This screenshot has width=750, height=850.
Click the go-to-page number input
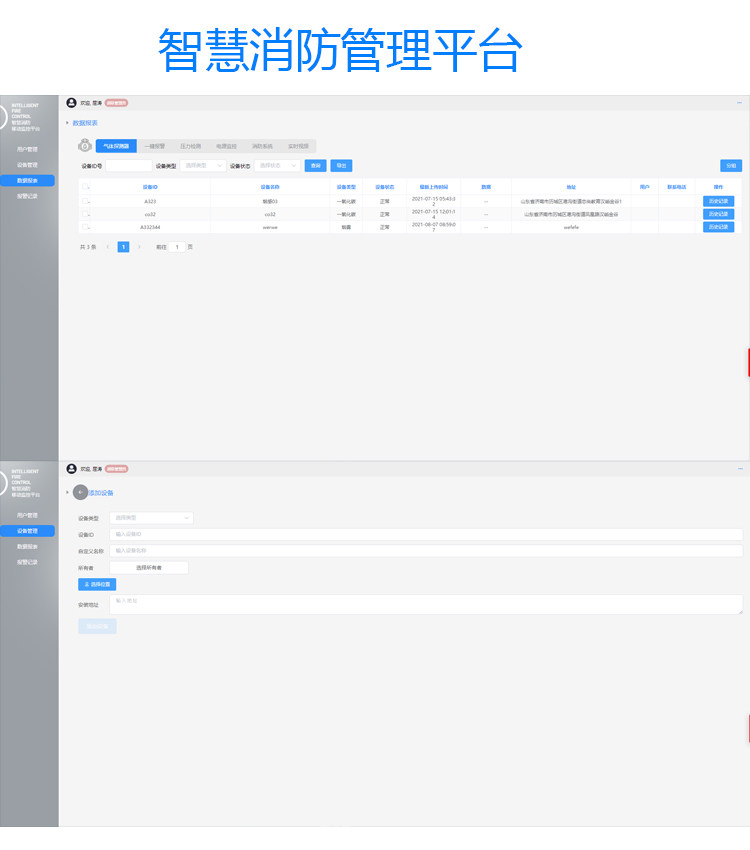177,247
